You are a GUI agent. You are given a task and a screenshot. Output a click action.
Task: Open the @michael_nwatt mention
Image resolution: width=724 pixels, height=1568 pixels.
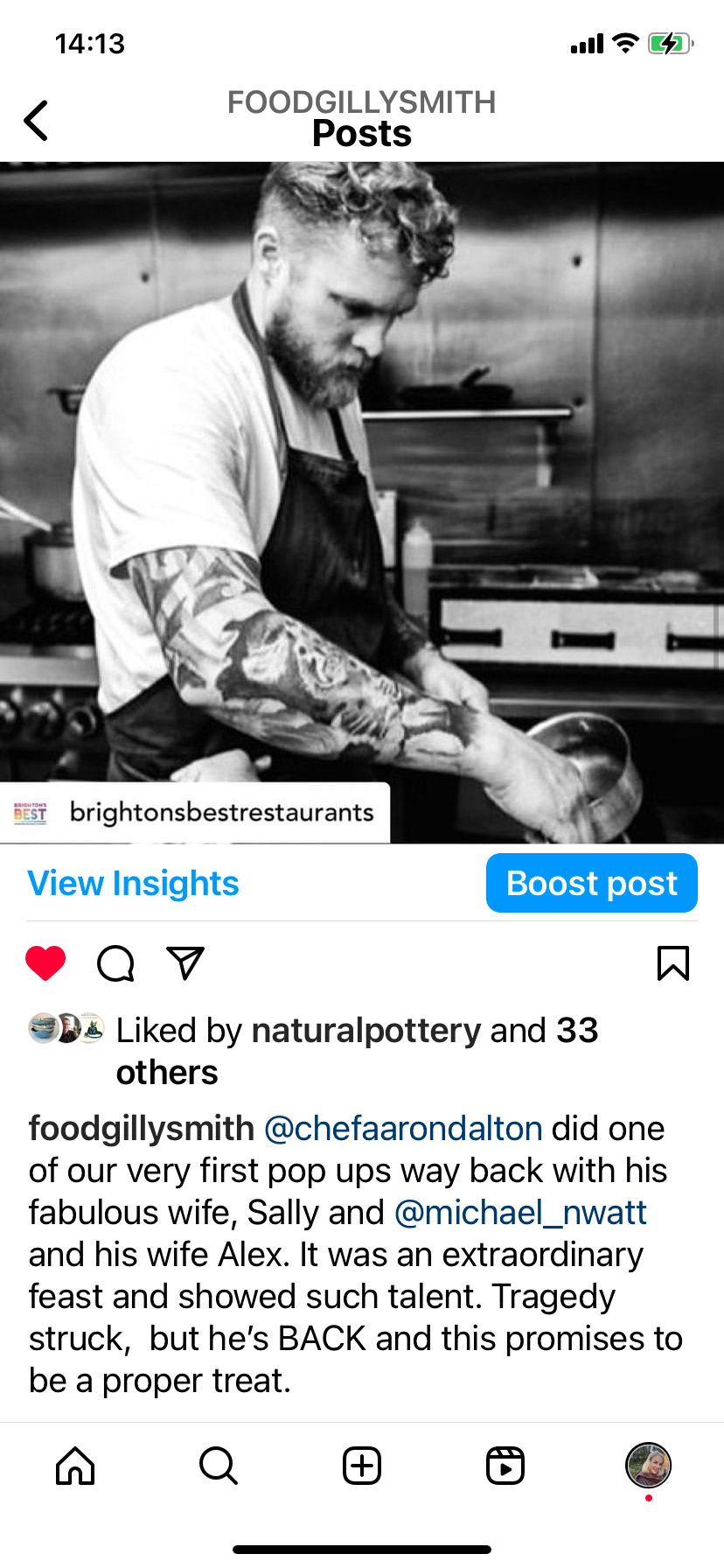pyautogui.click(x=520, y=1213)
